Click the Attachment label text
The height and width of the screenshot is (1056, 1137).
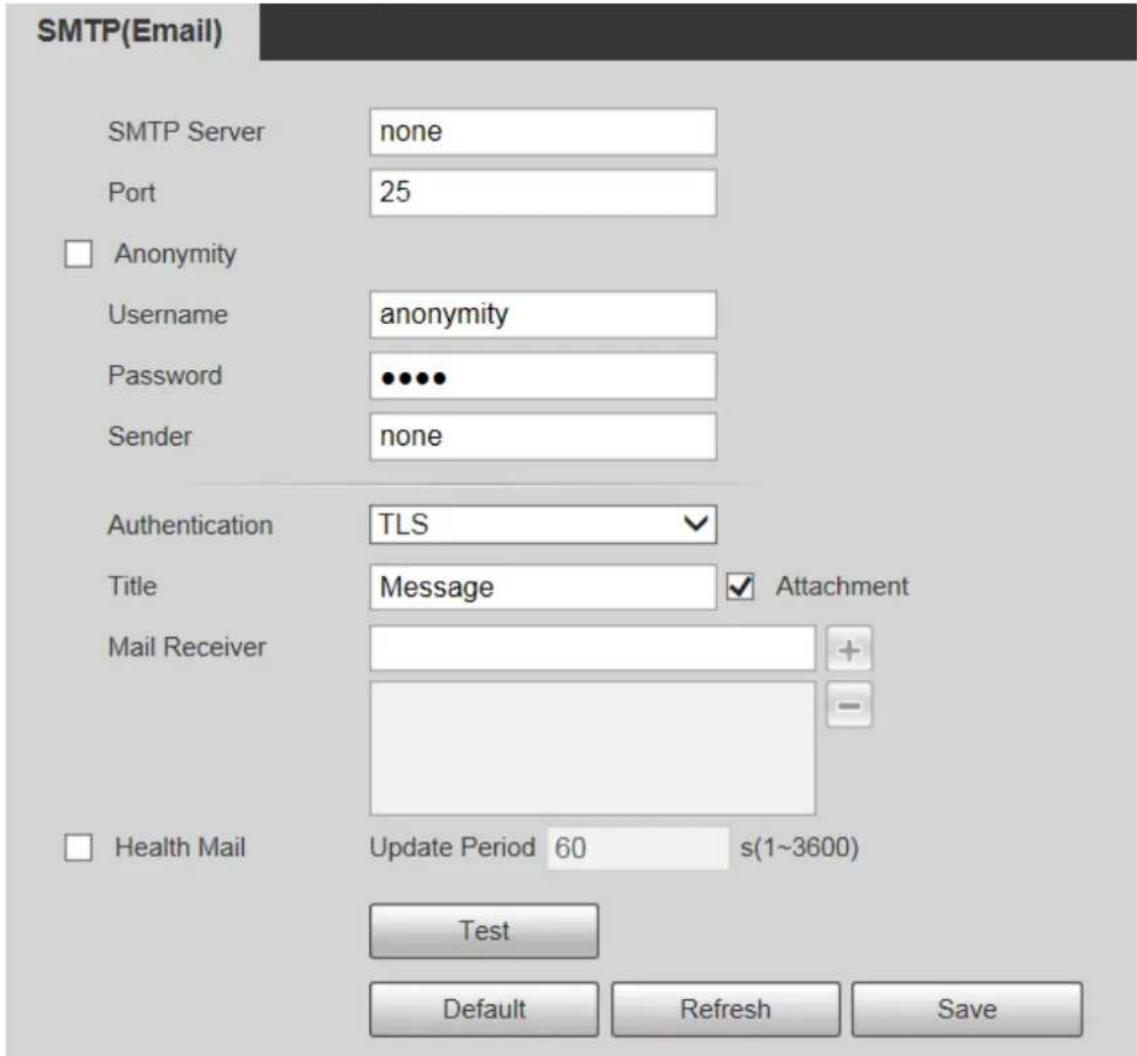tap(842, 586)
